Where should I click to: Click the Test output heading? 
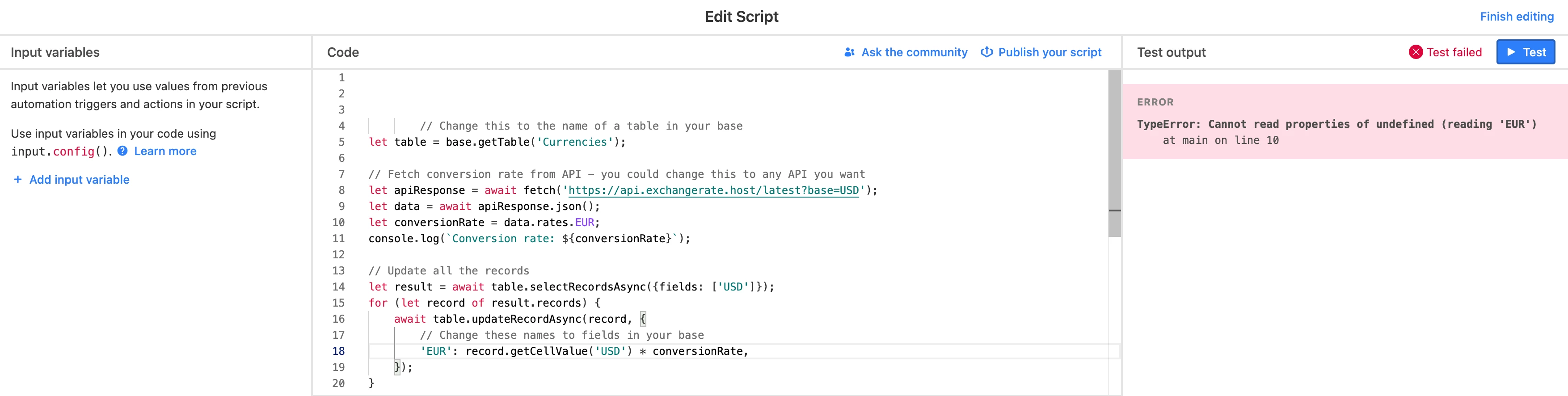pyautogui.click(x=1171, y=52)
